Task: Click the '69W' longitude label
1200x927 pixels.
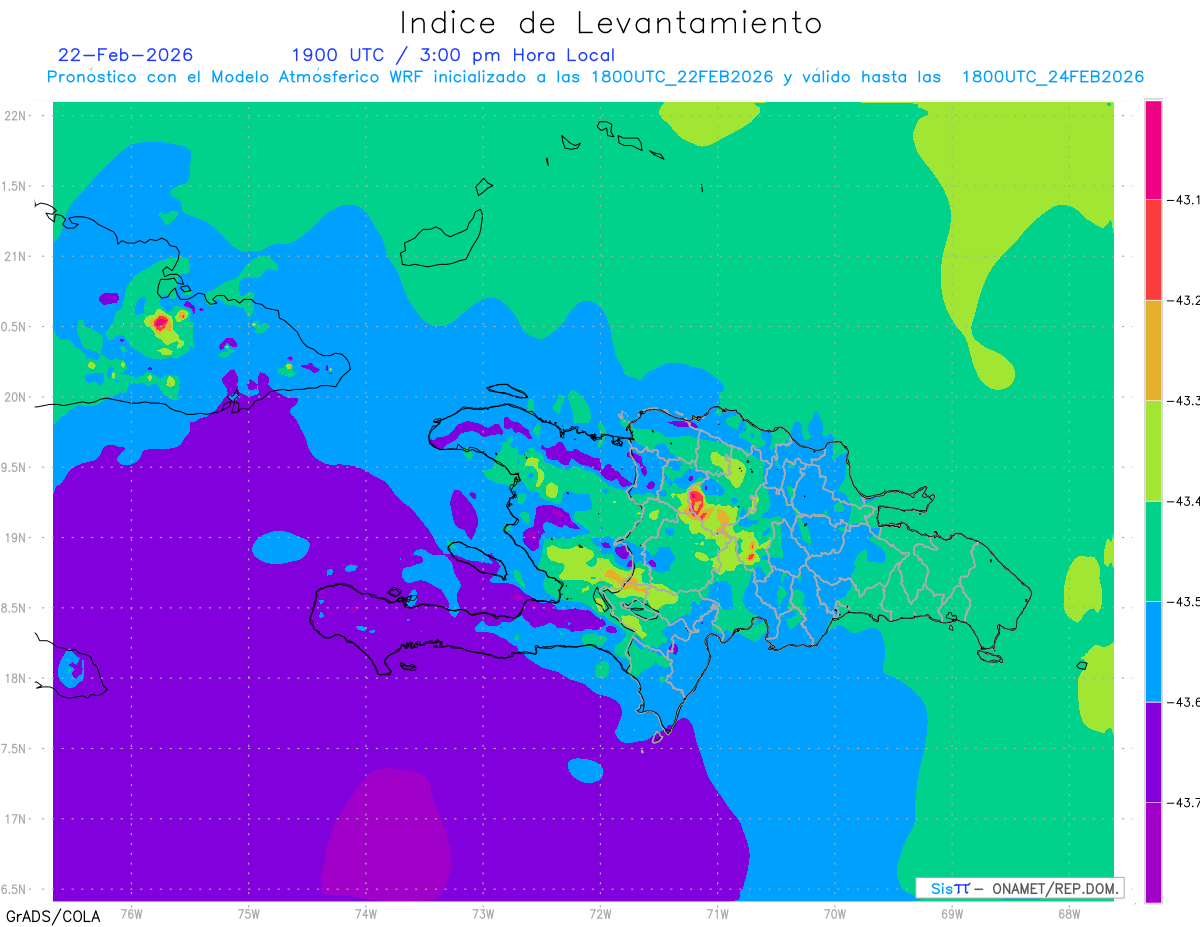Action: (x=951, y=914)
